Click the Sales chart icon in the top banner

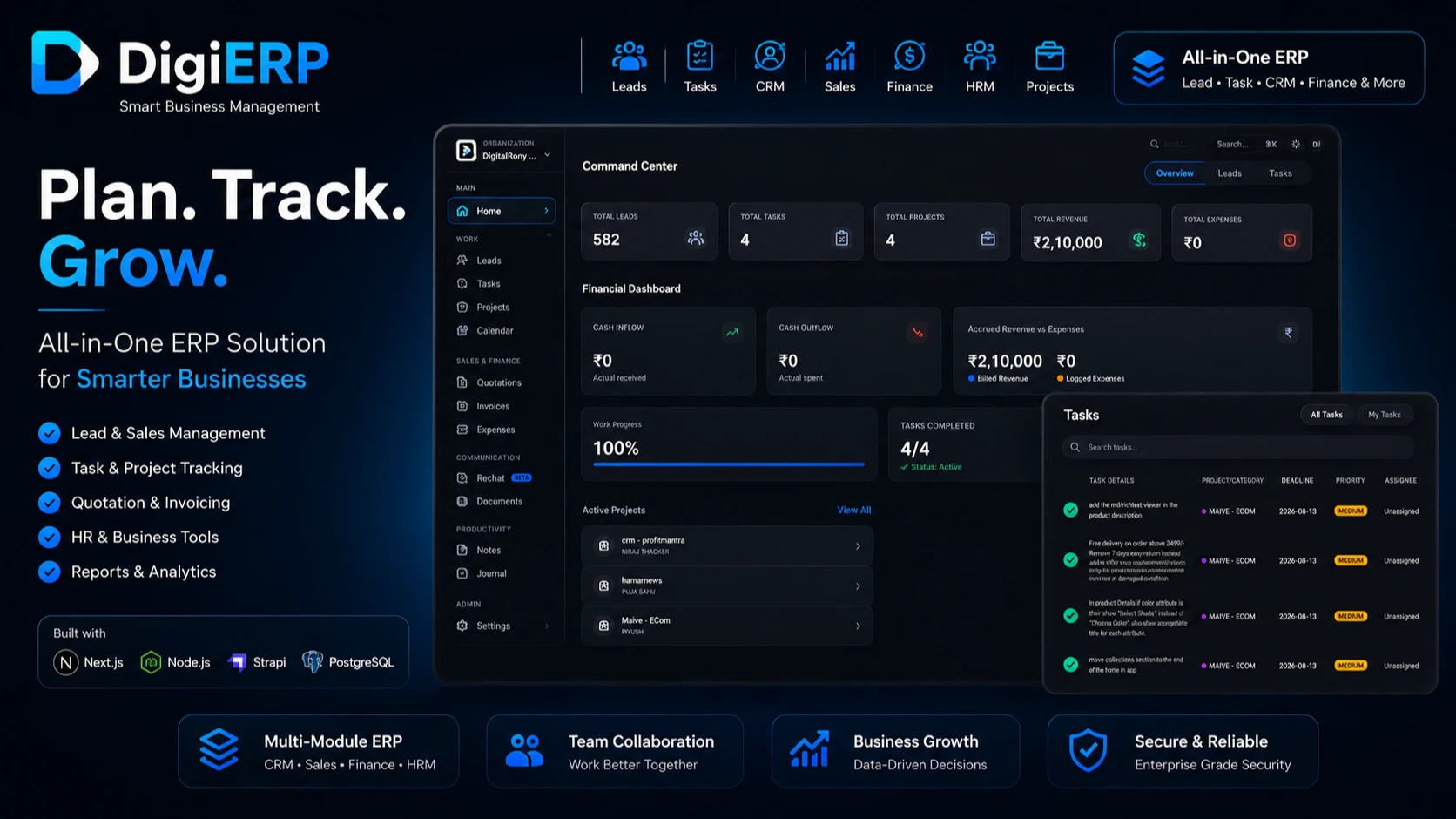tap(839, 57)
